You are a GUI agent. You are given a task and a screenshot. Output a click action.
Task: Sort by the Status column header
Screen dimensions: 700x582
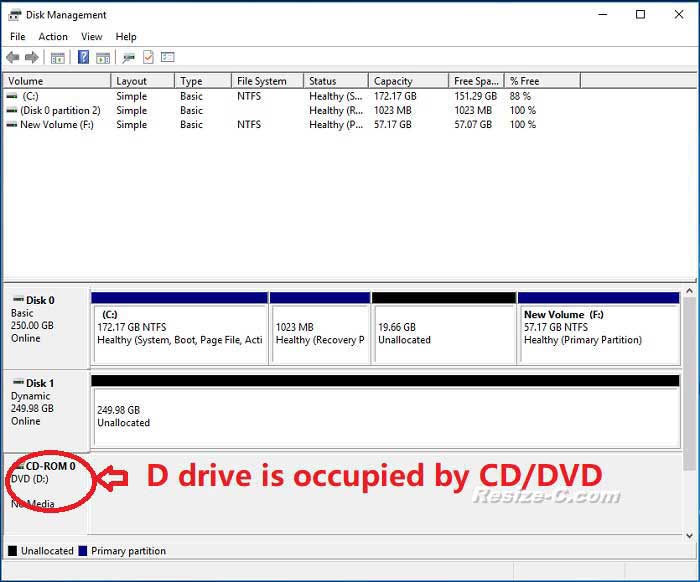[x=336, y=81]
